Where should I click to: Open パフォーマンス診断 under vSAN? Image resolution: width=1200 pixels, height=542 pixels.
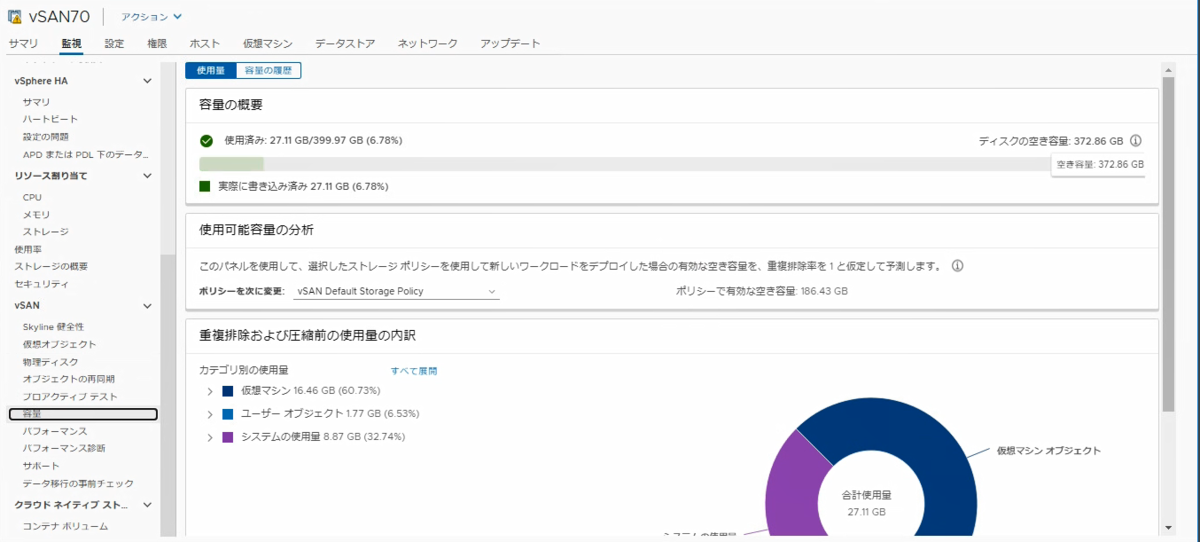pos(64,448)
